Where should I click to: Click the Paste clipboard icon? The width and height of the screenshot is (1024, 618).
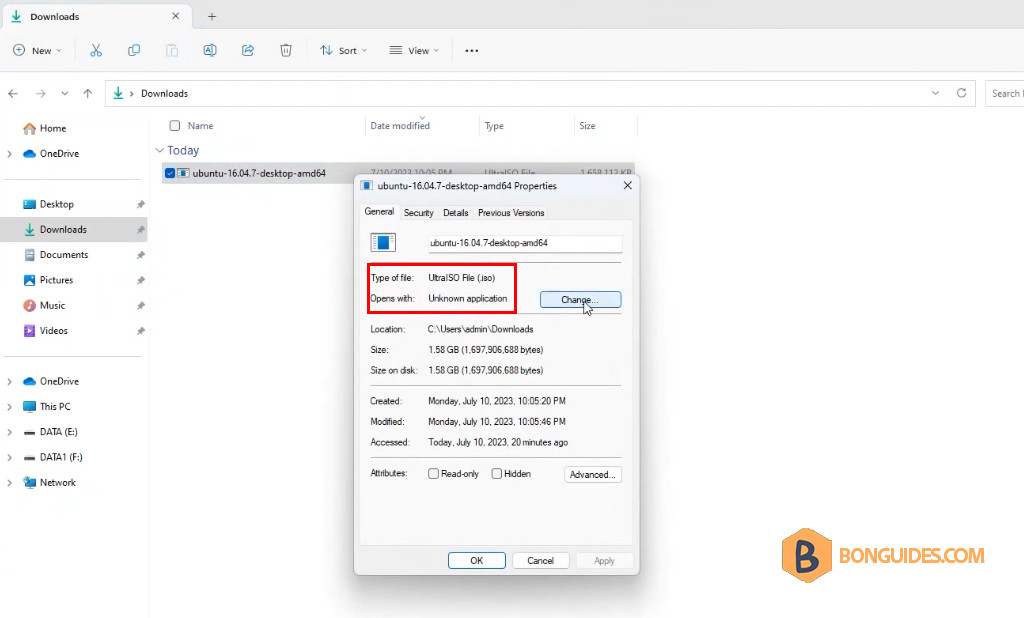[172, 50]
